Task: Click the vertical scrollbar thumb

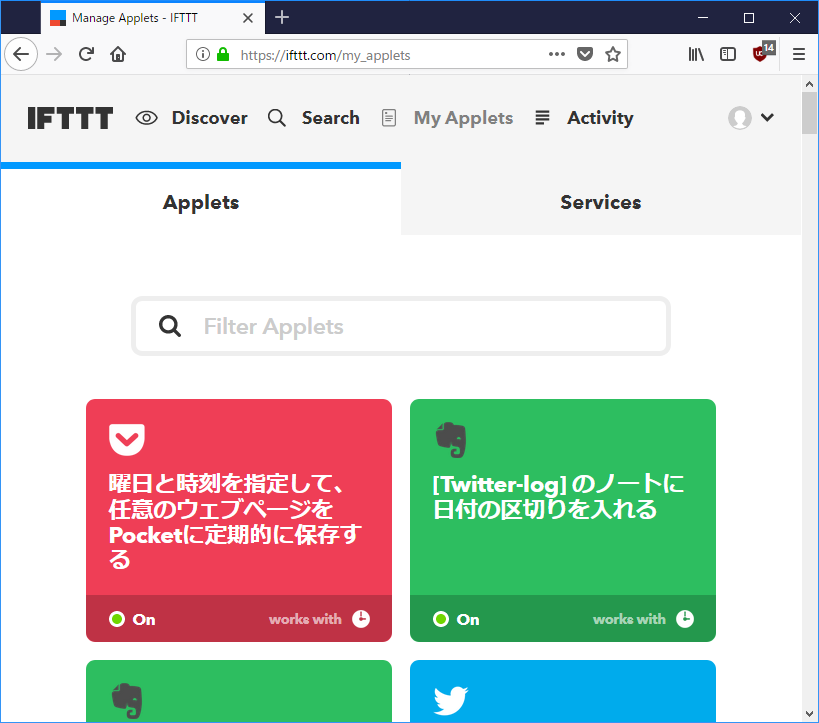Action: [810, 113]
